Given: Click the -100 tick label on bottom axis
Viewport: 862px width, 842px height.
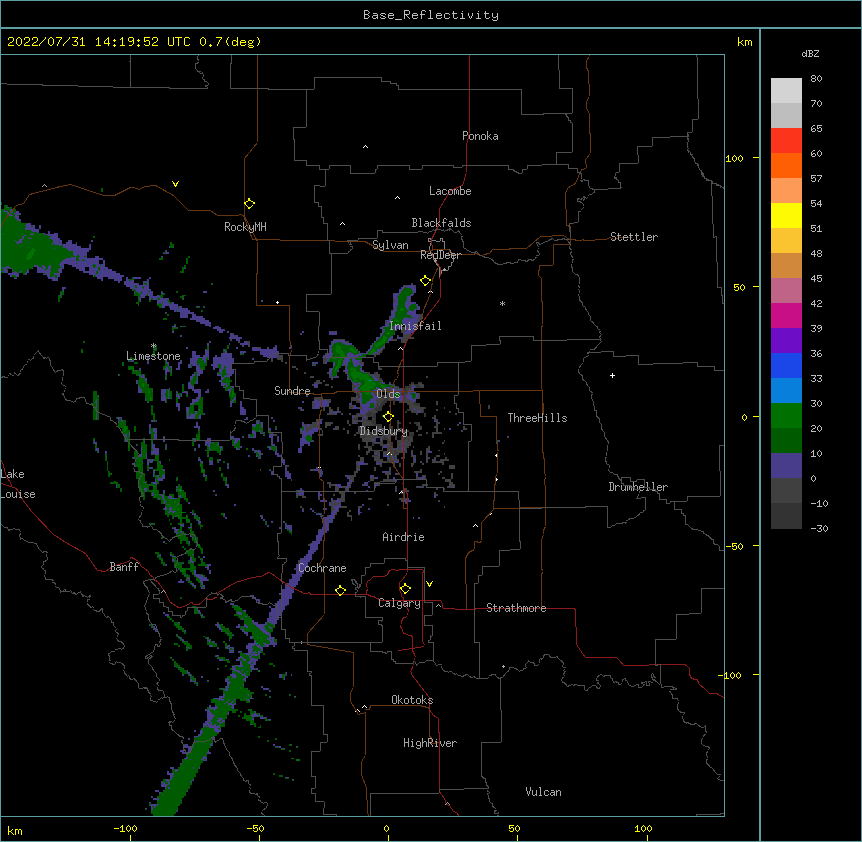Looking at the screenshot, I should (126, 828).
